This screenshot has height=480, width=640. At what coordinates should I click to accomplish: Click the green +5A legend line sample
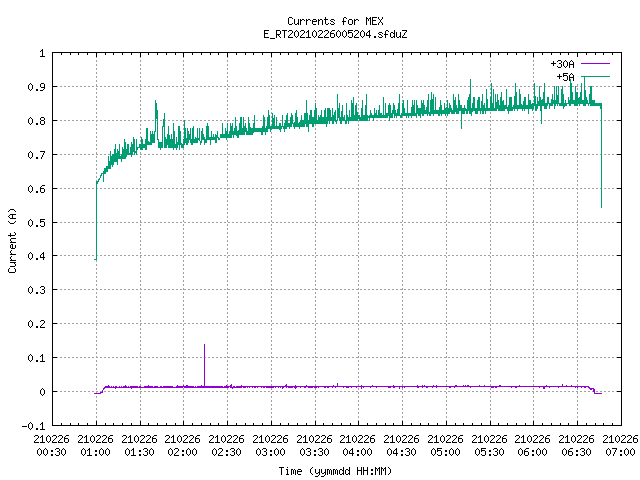click(595, 76)
